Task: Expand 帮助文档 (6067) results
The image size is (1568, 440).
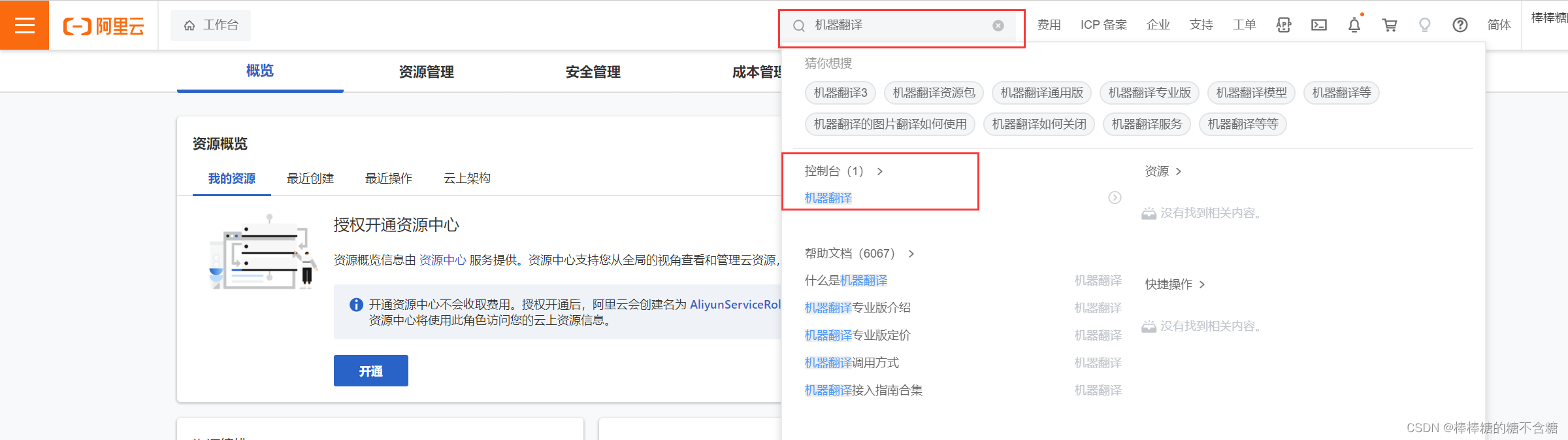Action: 911,254
